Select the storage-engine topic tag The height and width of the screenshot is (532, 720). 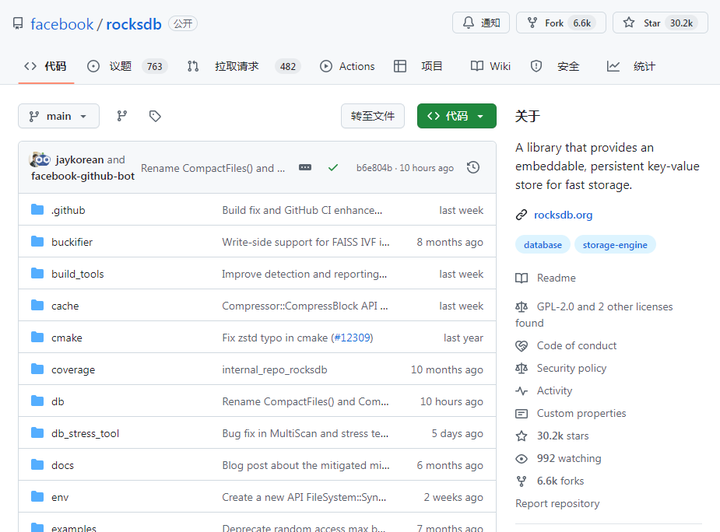(615, 245)
